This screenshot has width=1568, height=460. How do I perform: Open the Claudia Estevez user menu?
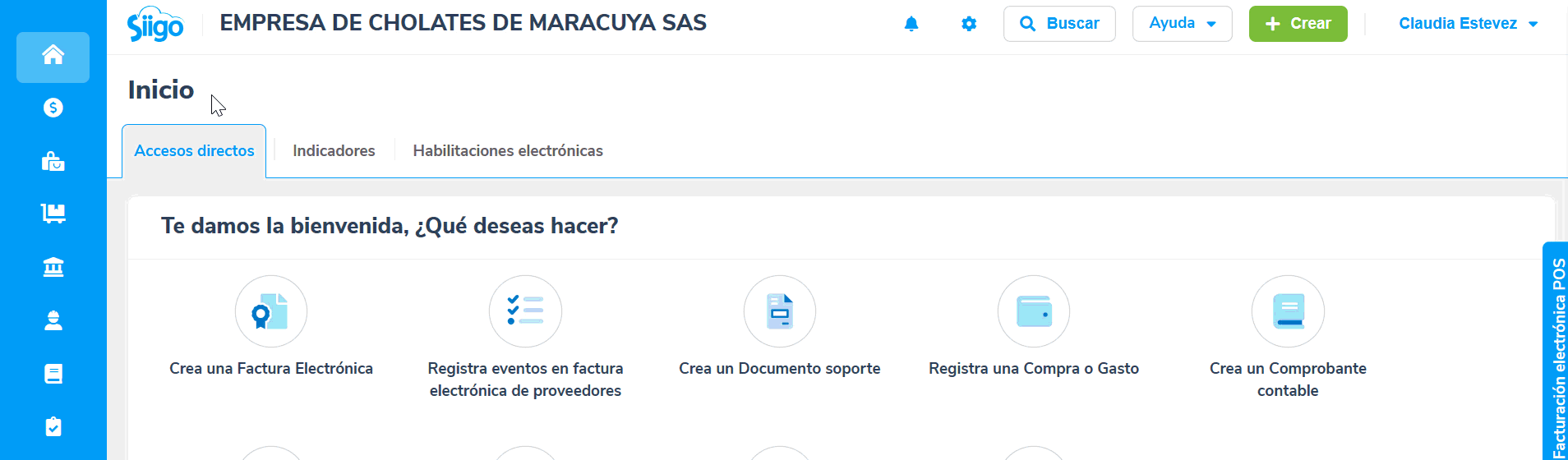[x=1468, y=24]
